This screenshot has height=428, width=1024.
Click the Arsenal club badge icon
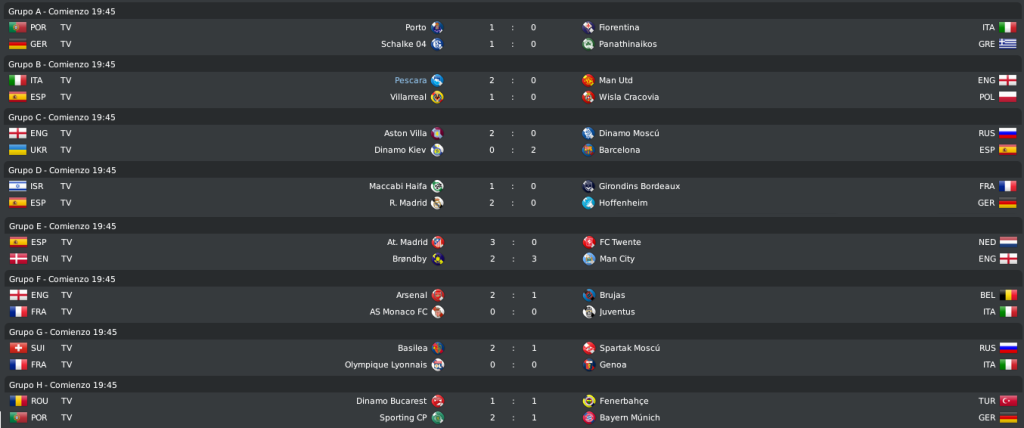tap(438, 295)
